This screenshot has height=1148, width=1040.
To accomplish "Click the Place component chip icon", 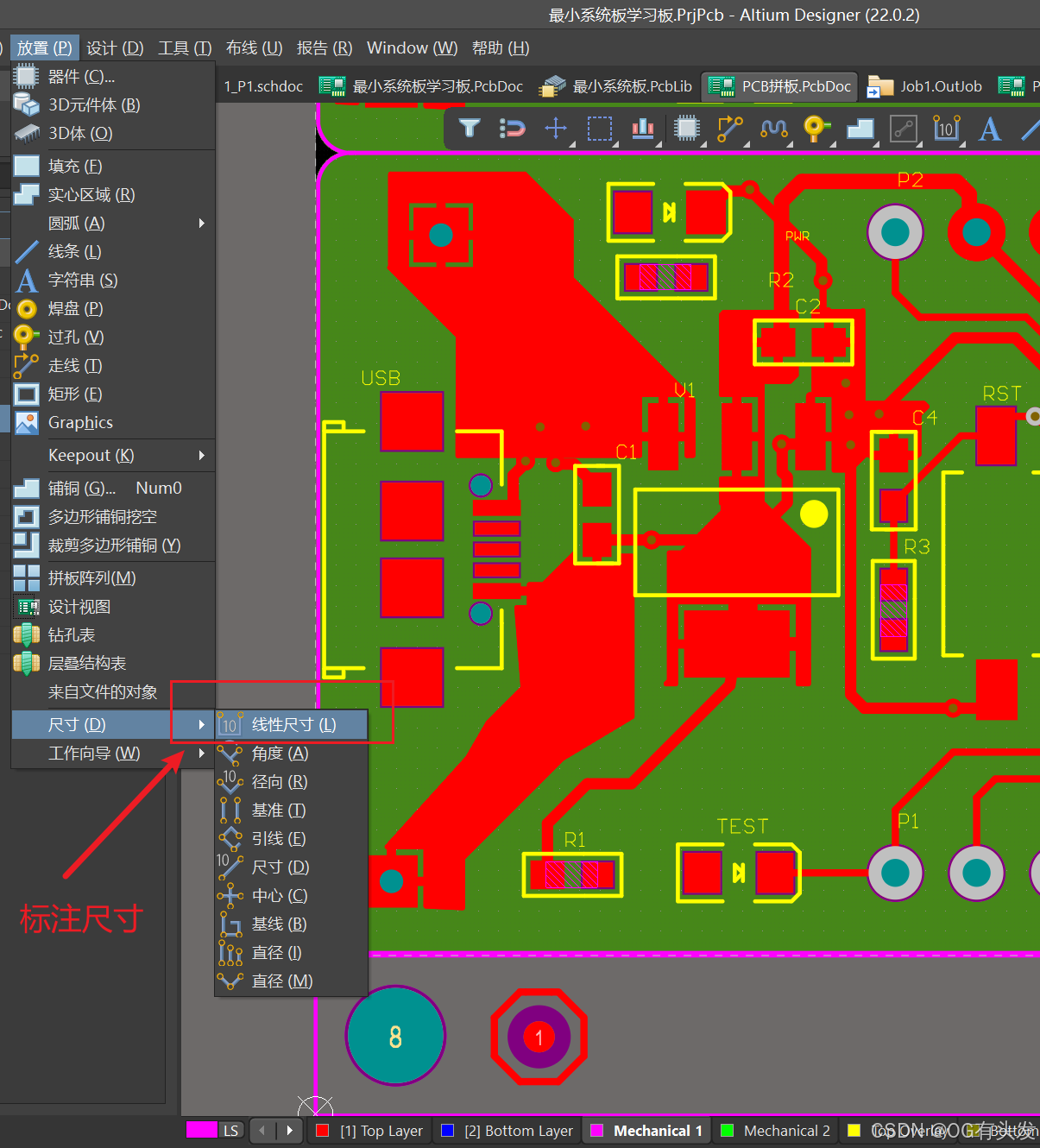I will tap(687, 129).
